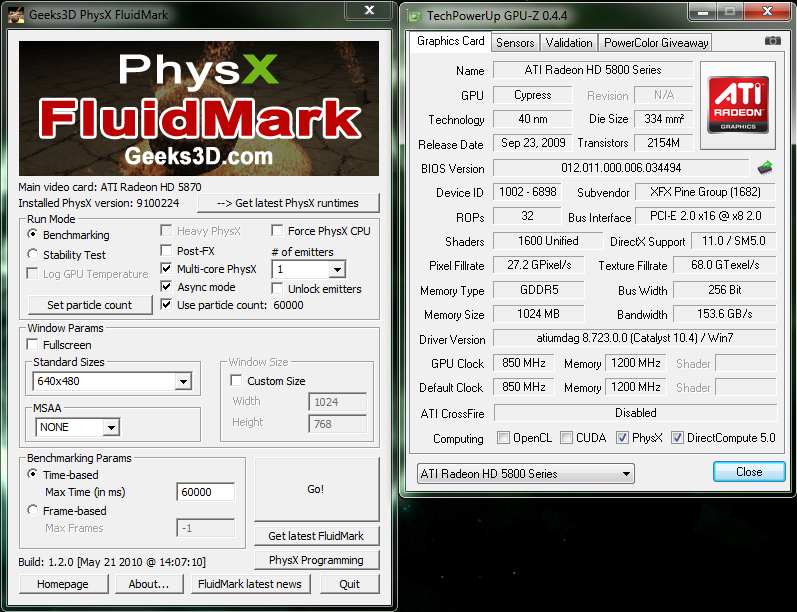Expand the MSAA NONE dropdown
Viewport: 797px width, 612px height.
(111, 427)
